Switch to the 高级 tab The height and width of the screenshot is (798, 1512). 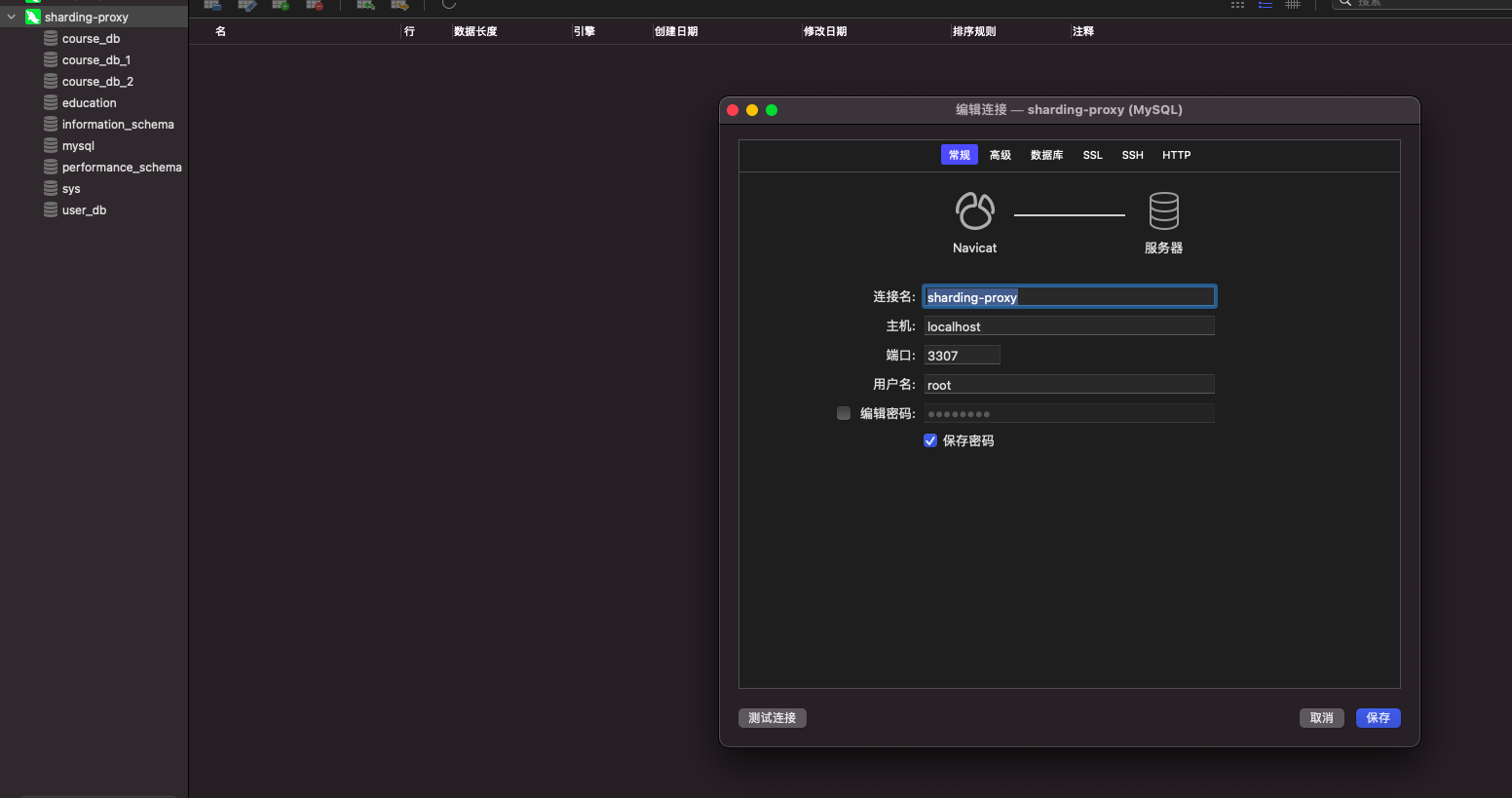[1001, 155]
